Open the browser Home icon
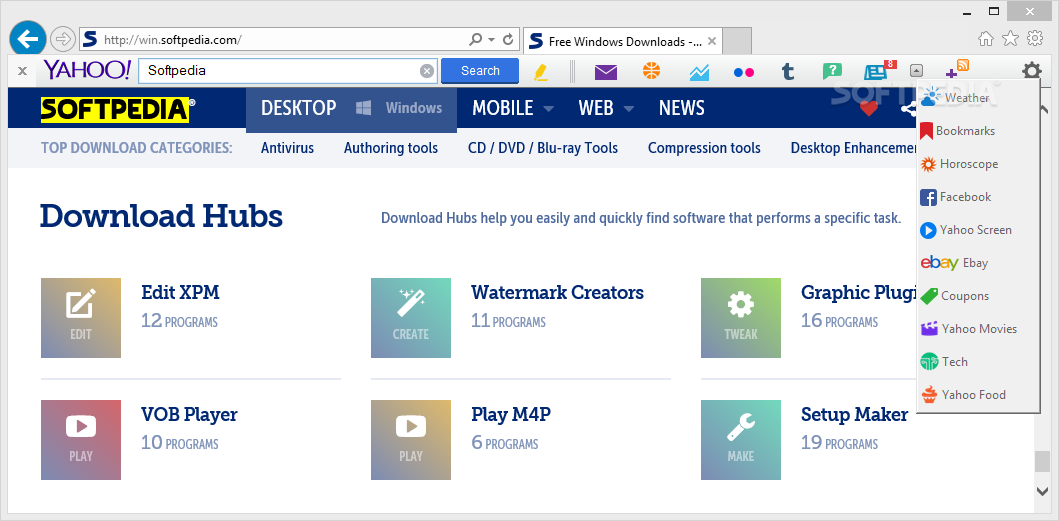 click(986, 39)
